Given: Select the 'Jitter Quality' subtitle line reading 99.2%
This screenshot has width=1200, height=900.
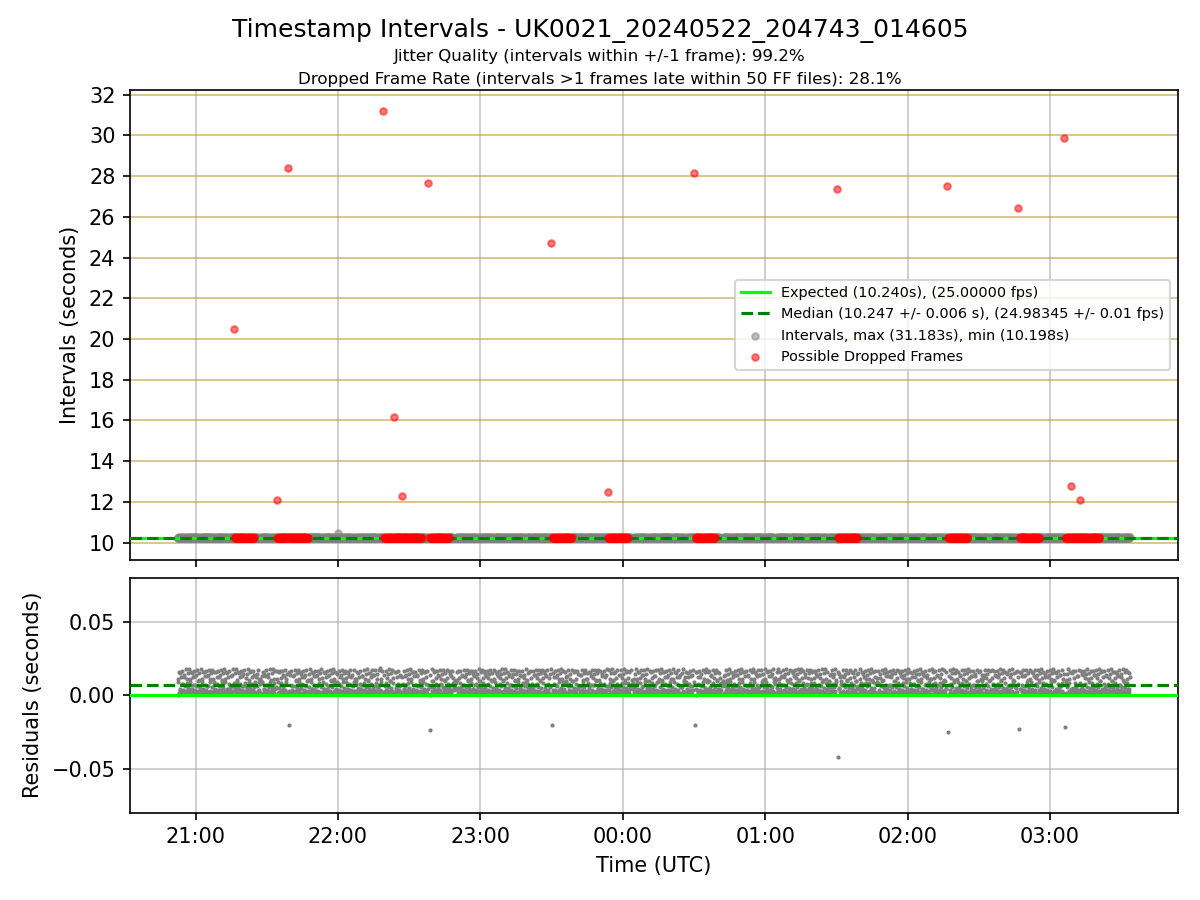Looking at the screenshot, I should coord(600,56).
